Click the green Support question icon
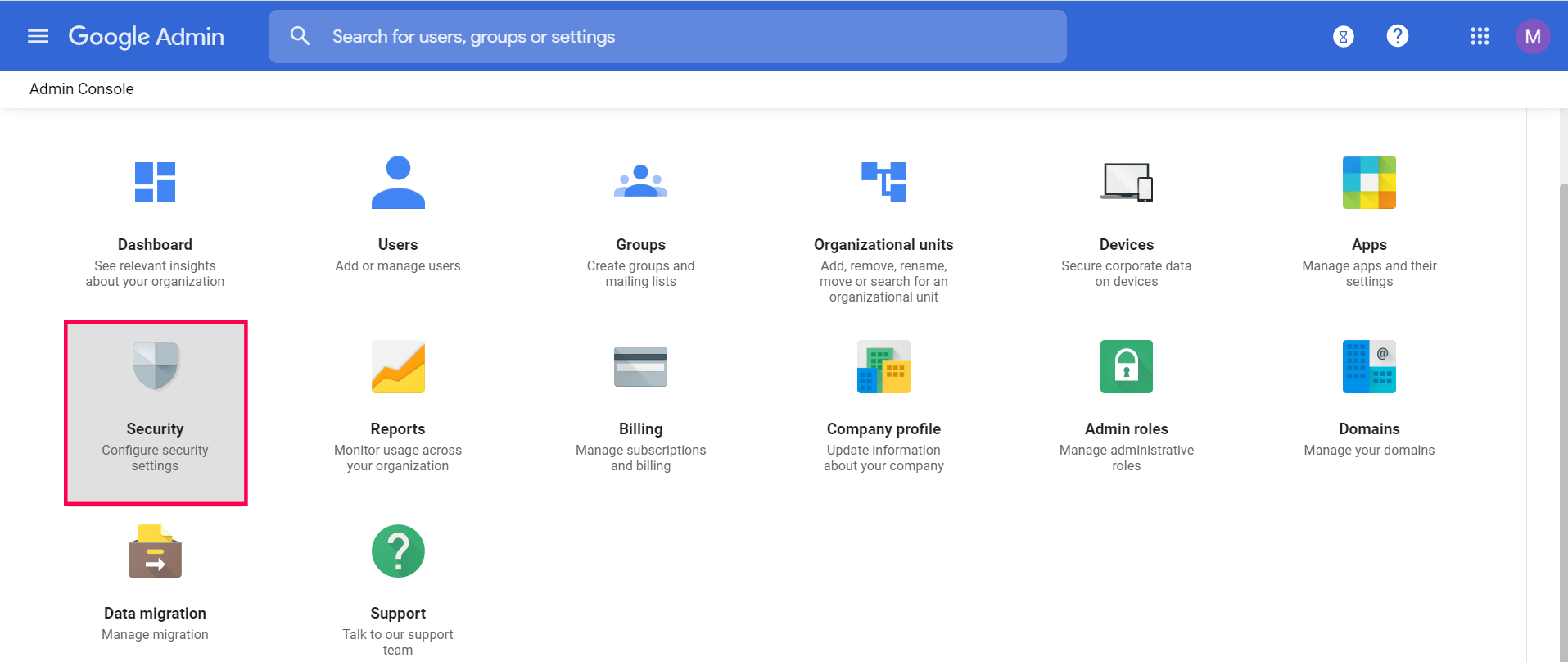The width and height of the screenshot is (1568, 662). pyautogui.click(x=398, y=551)
